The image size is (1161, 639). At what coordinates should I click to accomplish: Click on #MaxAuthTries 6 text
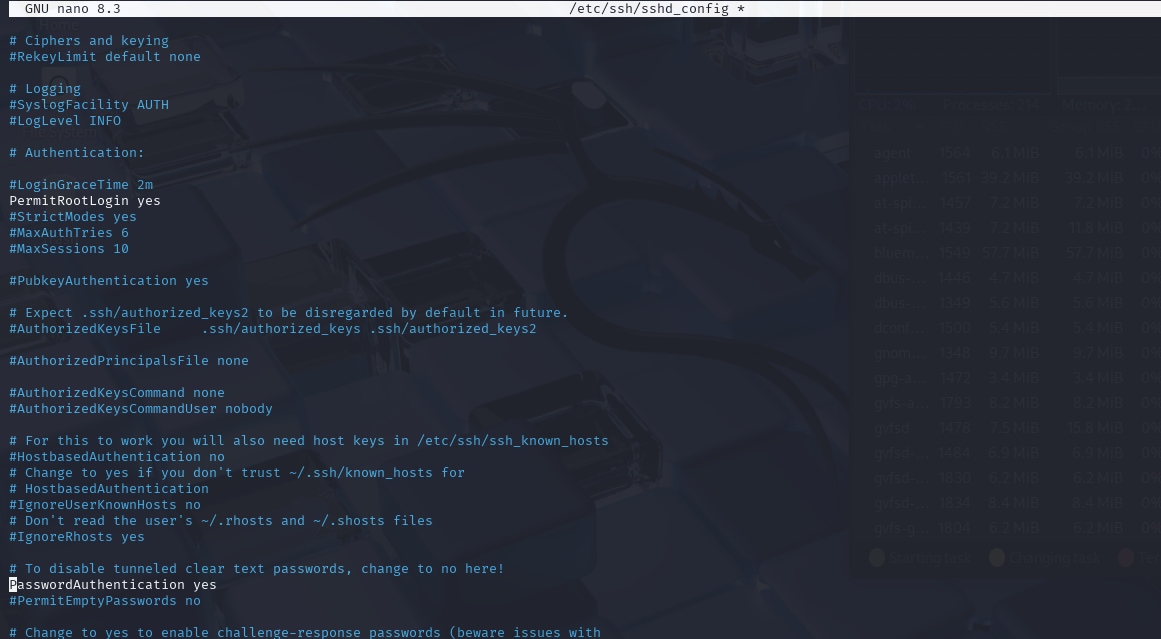click(x=68, y=233)
